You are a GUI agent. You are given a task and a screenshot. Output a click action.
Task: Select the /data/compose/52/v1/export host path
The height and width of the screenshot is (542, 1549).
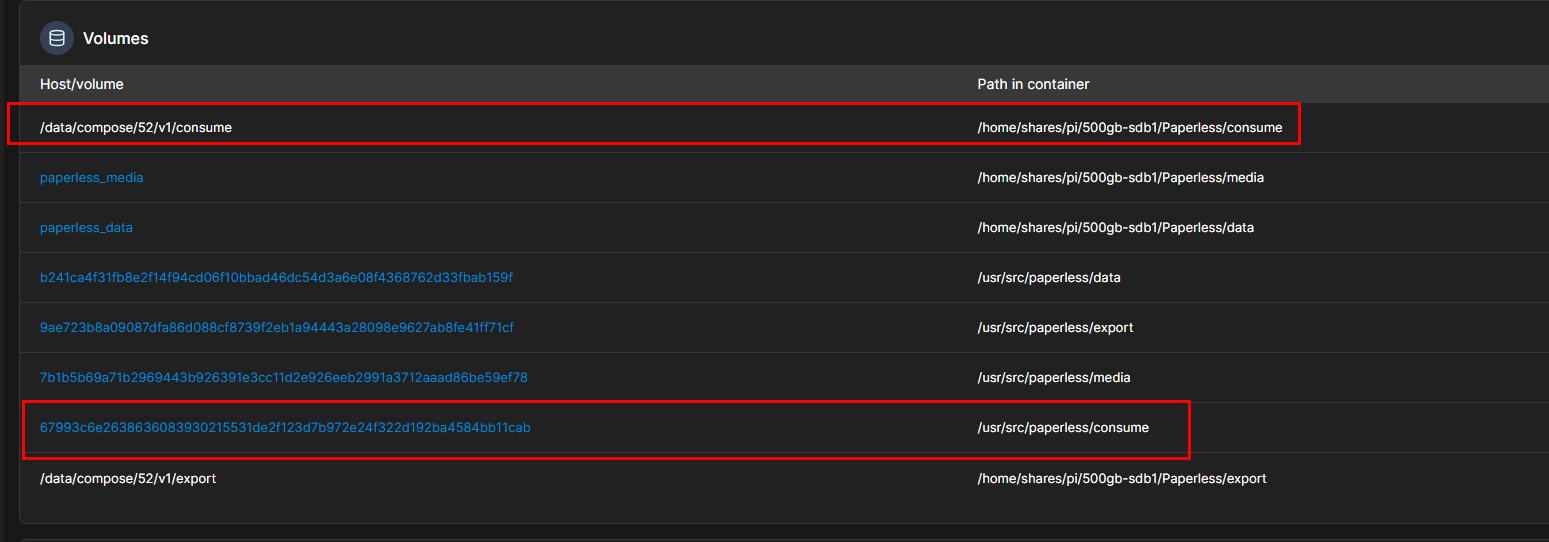tap(128, 478)
